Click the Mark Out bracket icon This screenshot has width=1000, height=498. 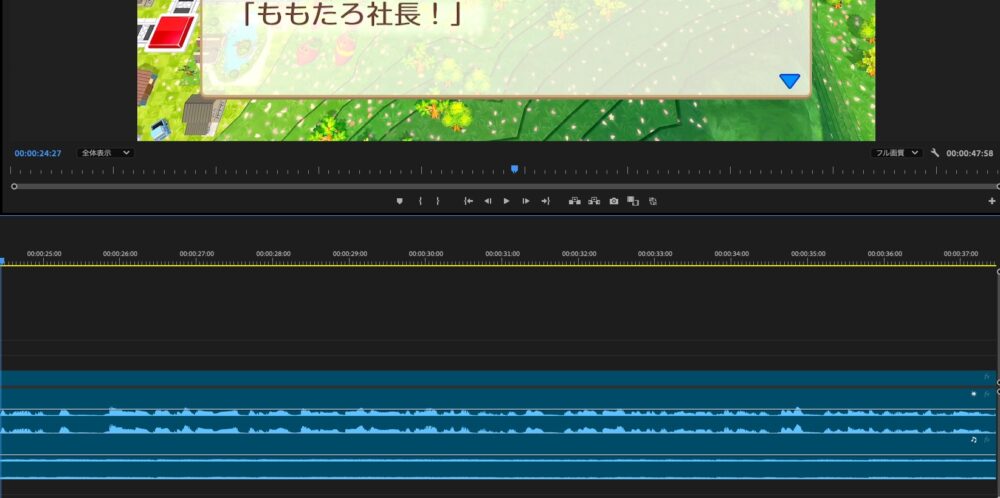coord(437,201)
